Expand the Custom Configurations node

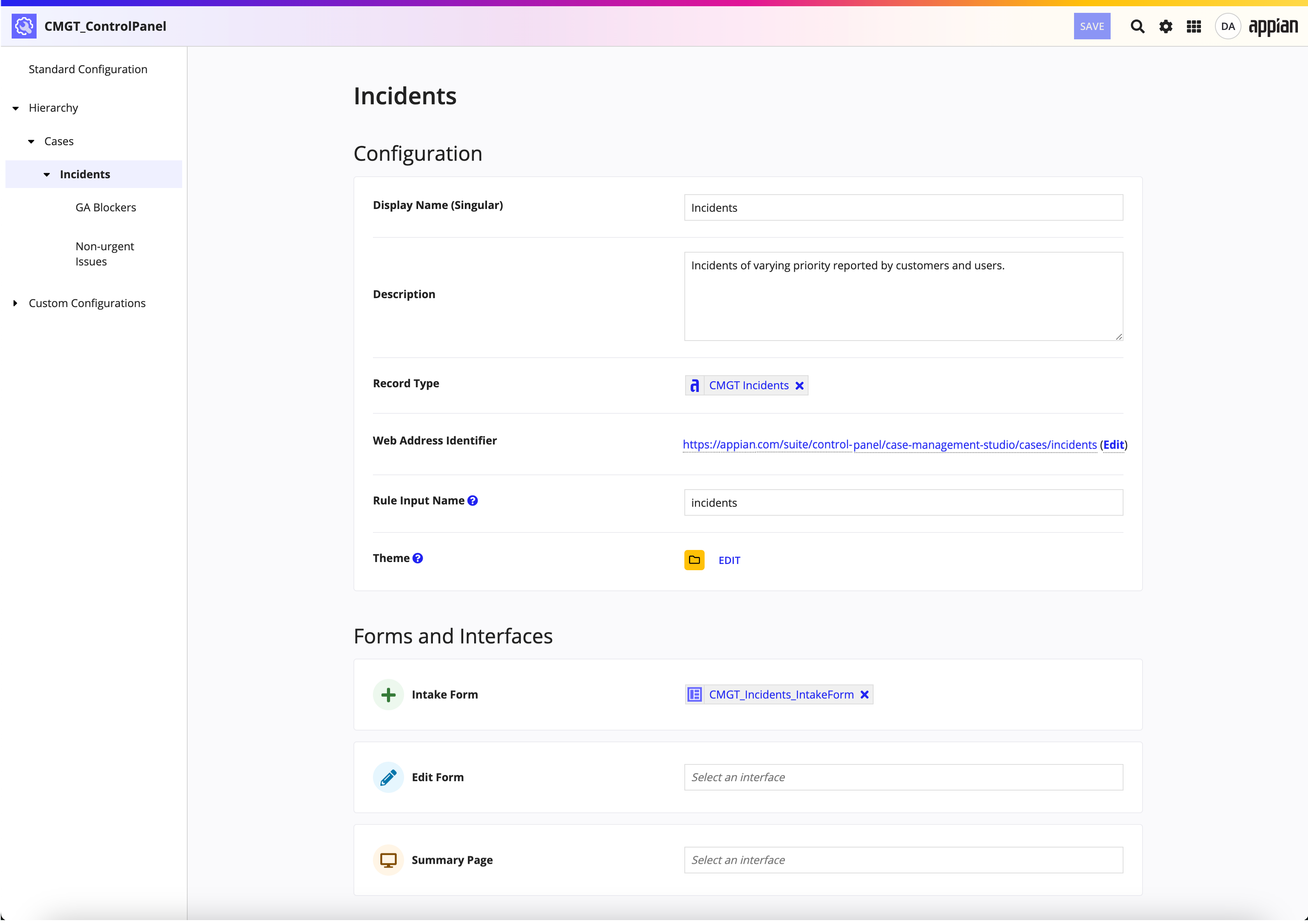[x=16, y=303]
